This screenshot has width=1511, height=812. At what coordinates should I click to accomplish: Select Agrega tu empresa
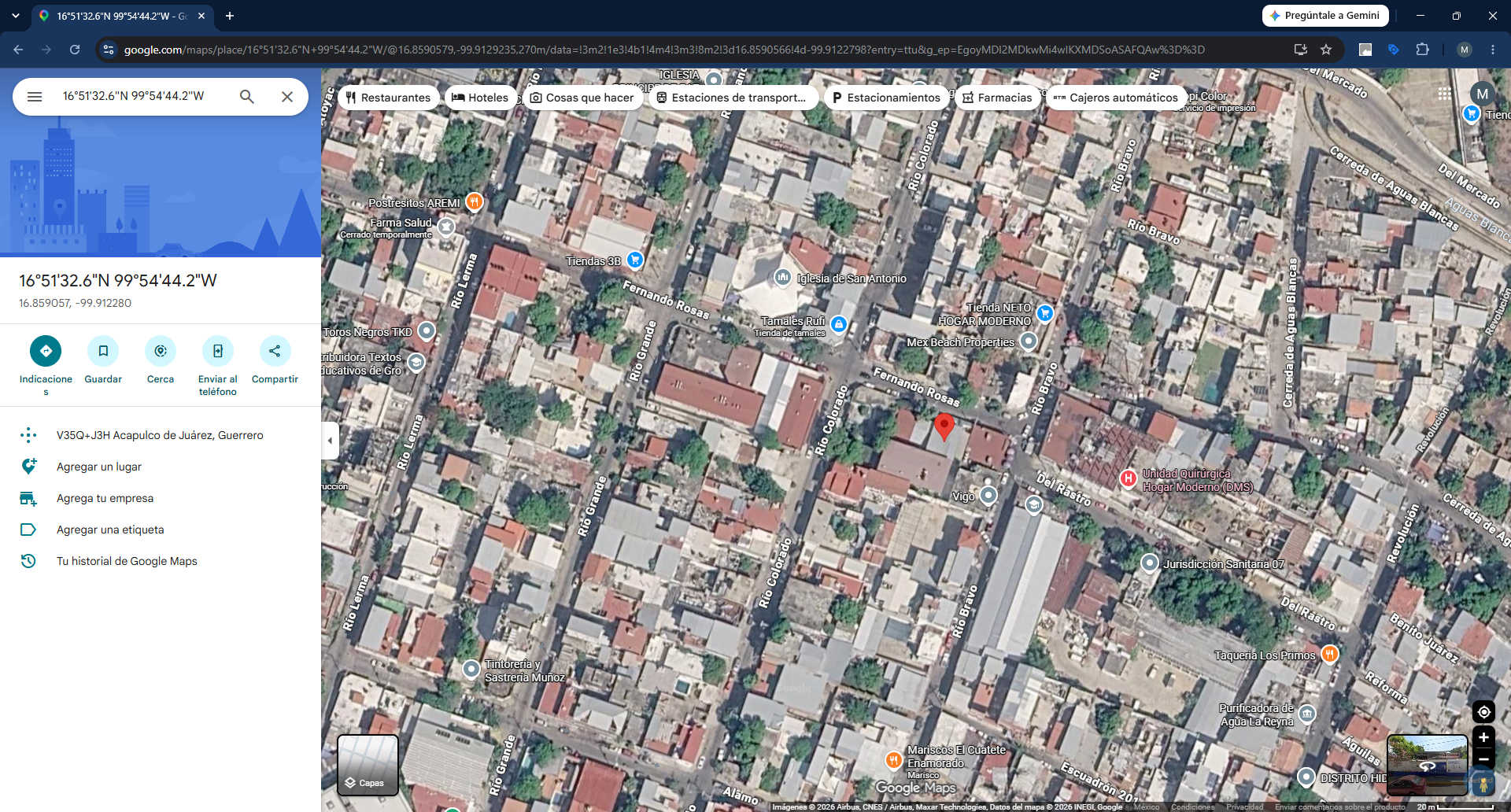coord(161,498)
